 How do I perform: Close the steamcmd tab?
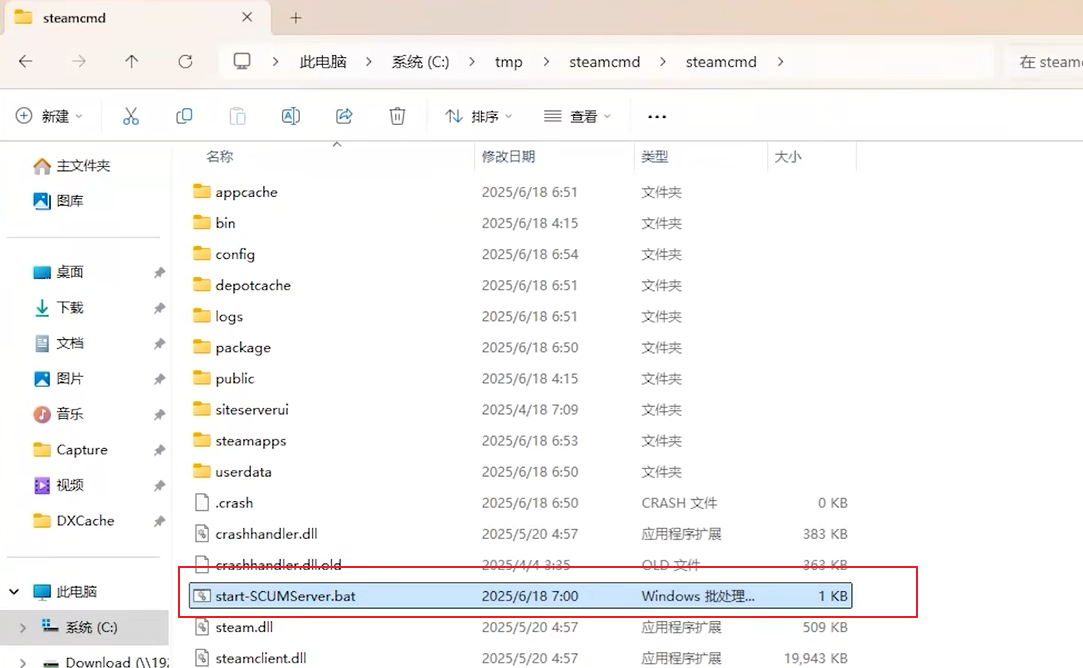[247, 17]
